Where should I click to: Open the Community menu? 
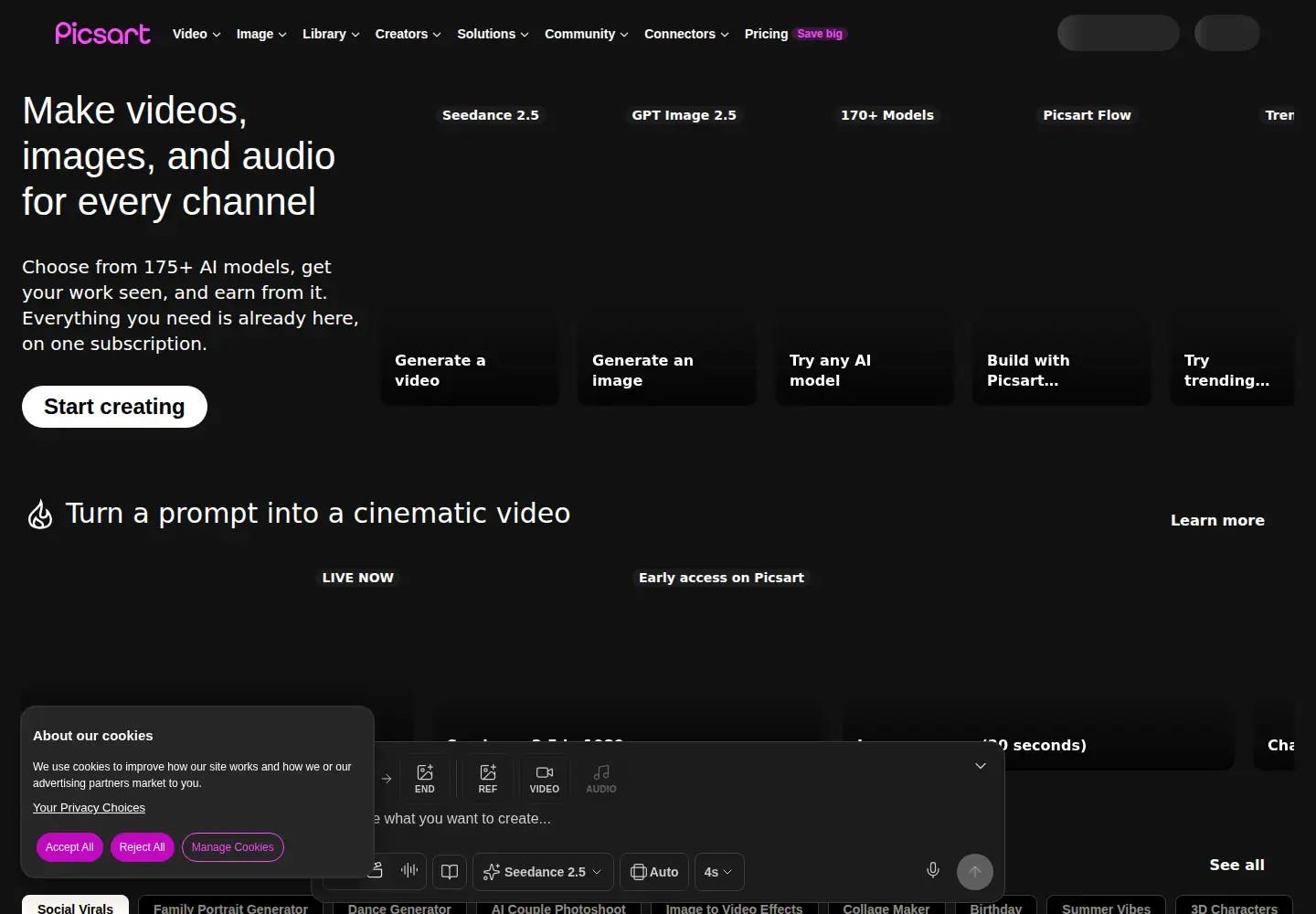pyautogui.click(x=587, y=34)
